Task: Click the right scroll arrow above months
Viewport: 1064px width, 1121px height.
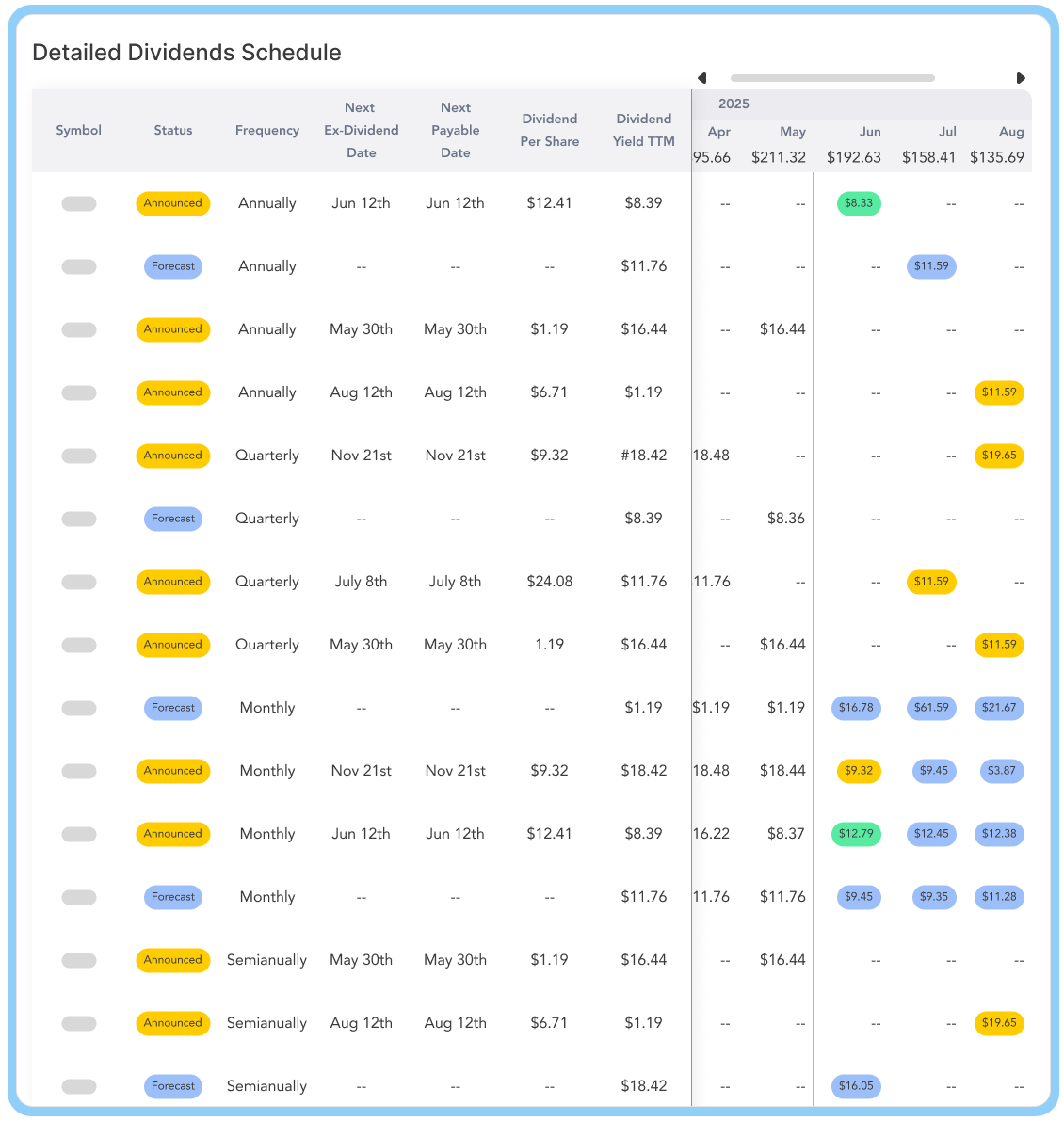Action: point(1021,78)
